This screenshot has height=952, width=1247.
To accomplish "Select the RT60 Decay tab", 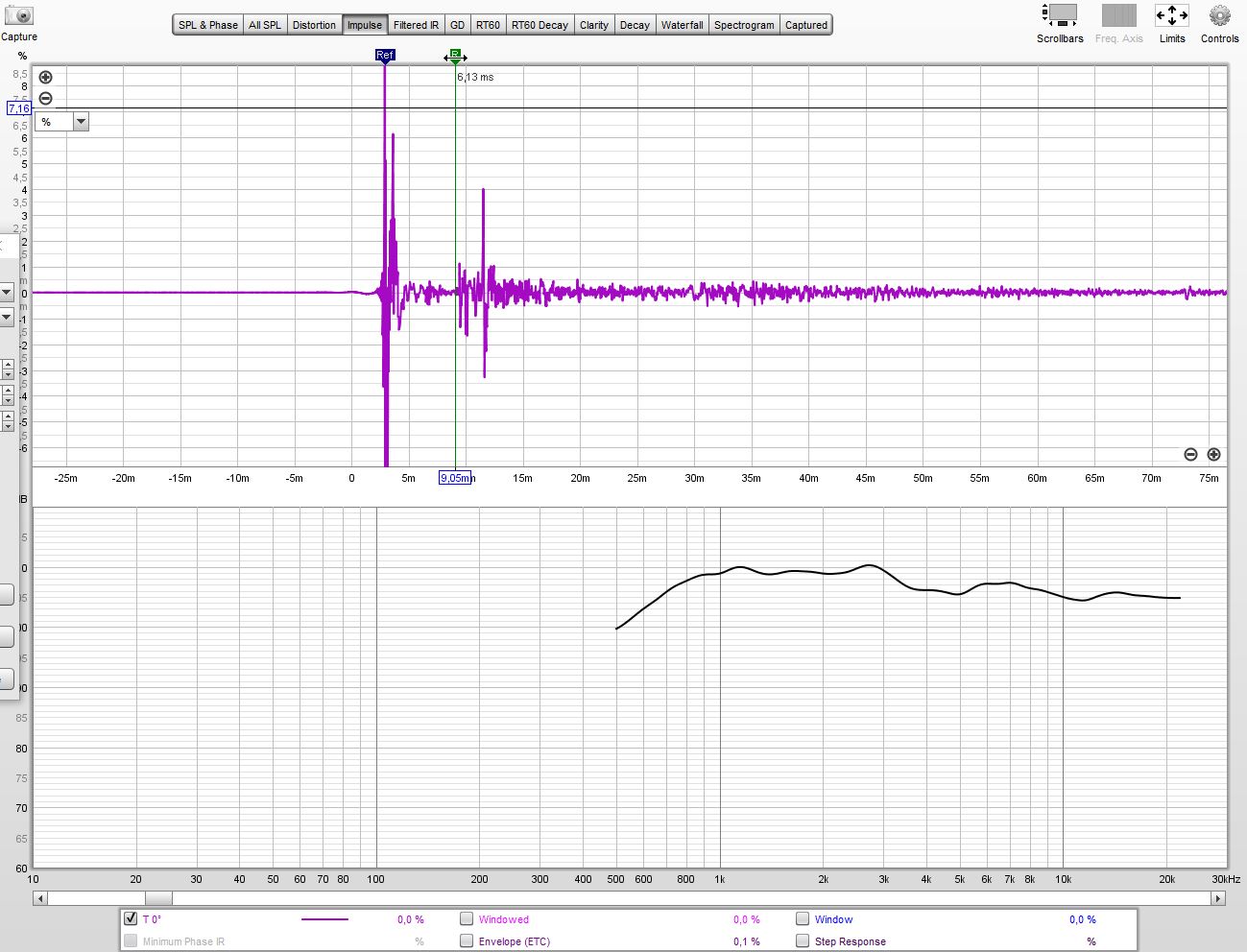I will click(x=540, y=25).
